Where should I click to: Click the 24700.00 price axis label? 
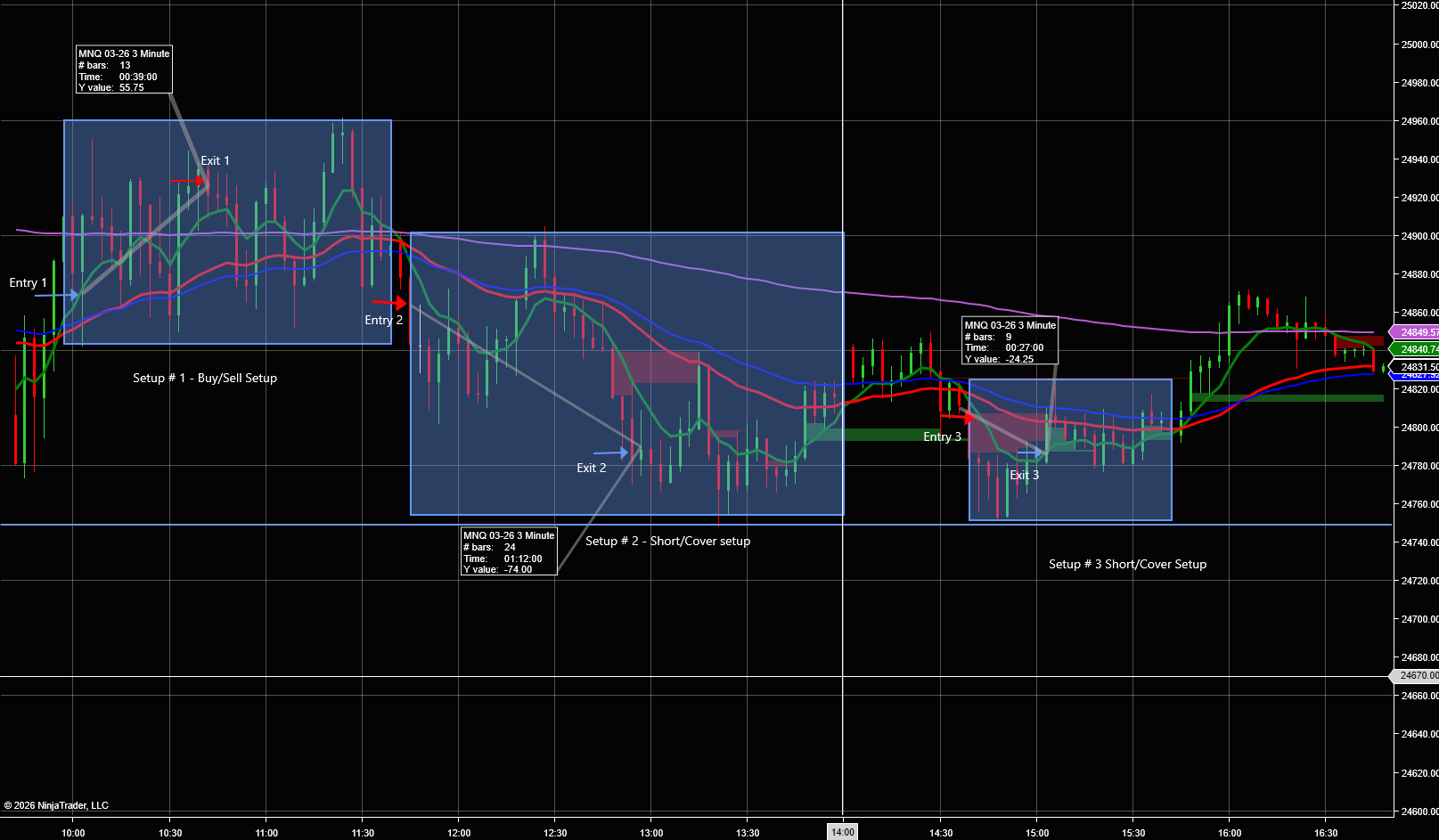pos(1419,619)
